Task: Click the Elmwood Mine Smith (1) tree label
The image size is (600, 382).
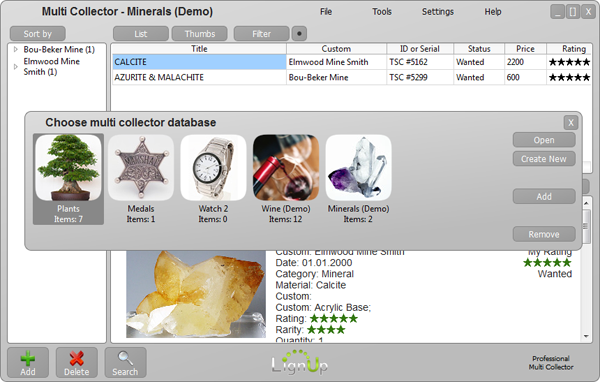Action: point(52,67)
